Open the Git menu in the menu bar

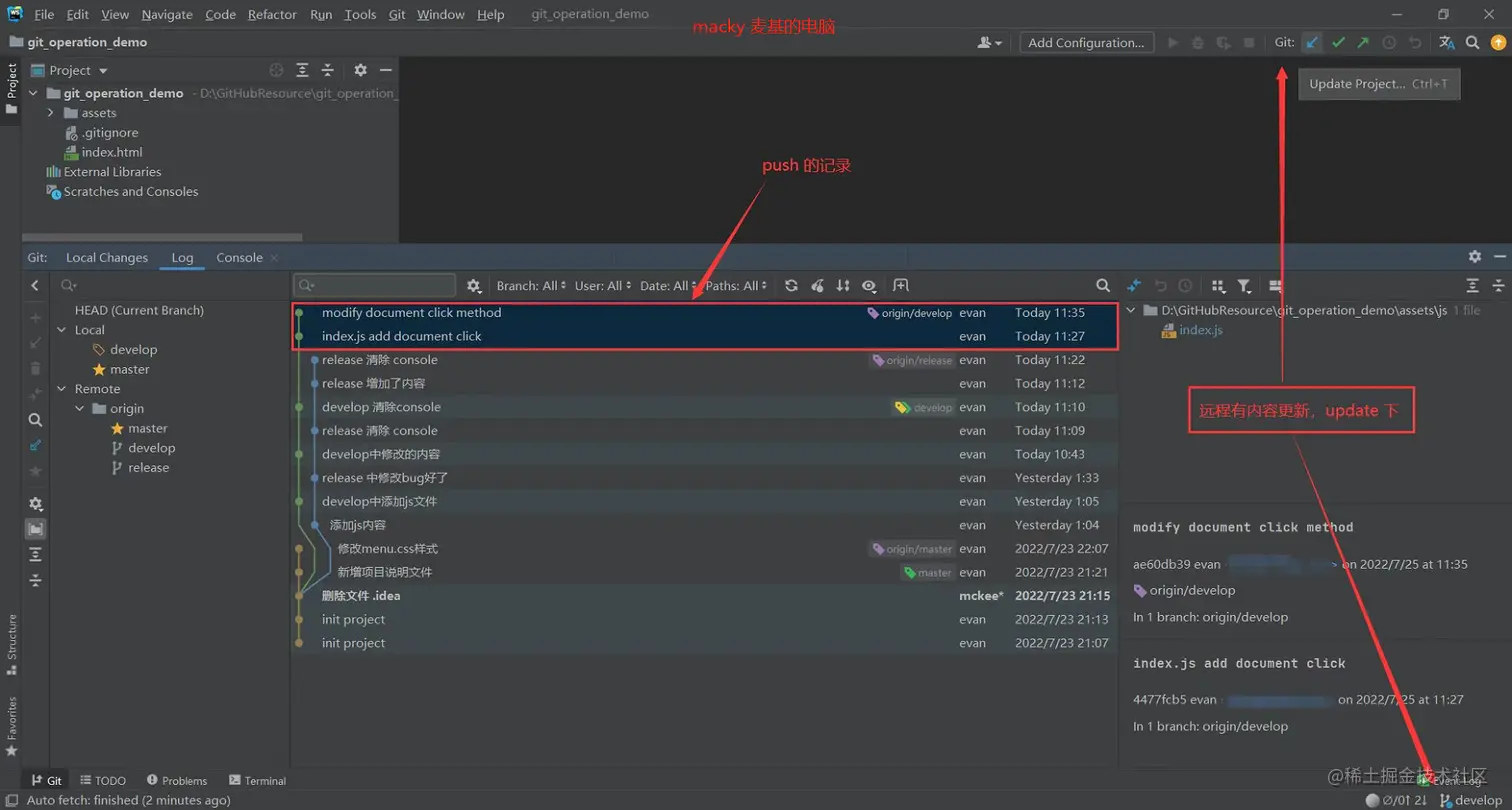click(x=396, y=14)
